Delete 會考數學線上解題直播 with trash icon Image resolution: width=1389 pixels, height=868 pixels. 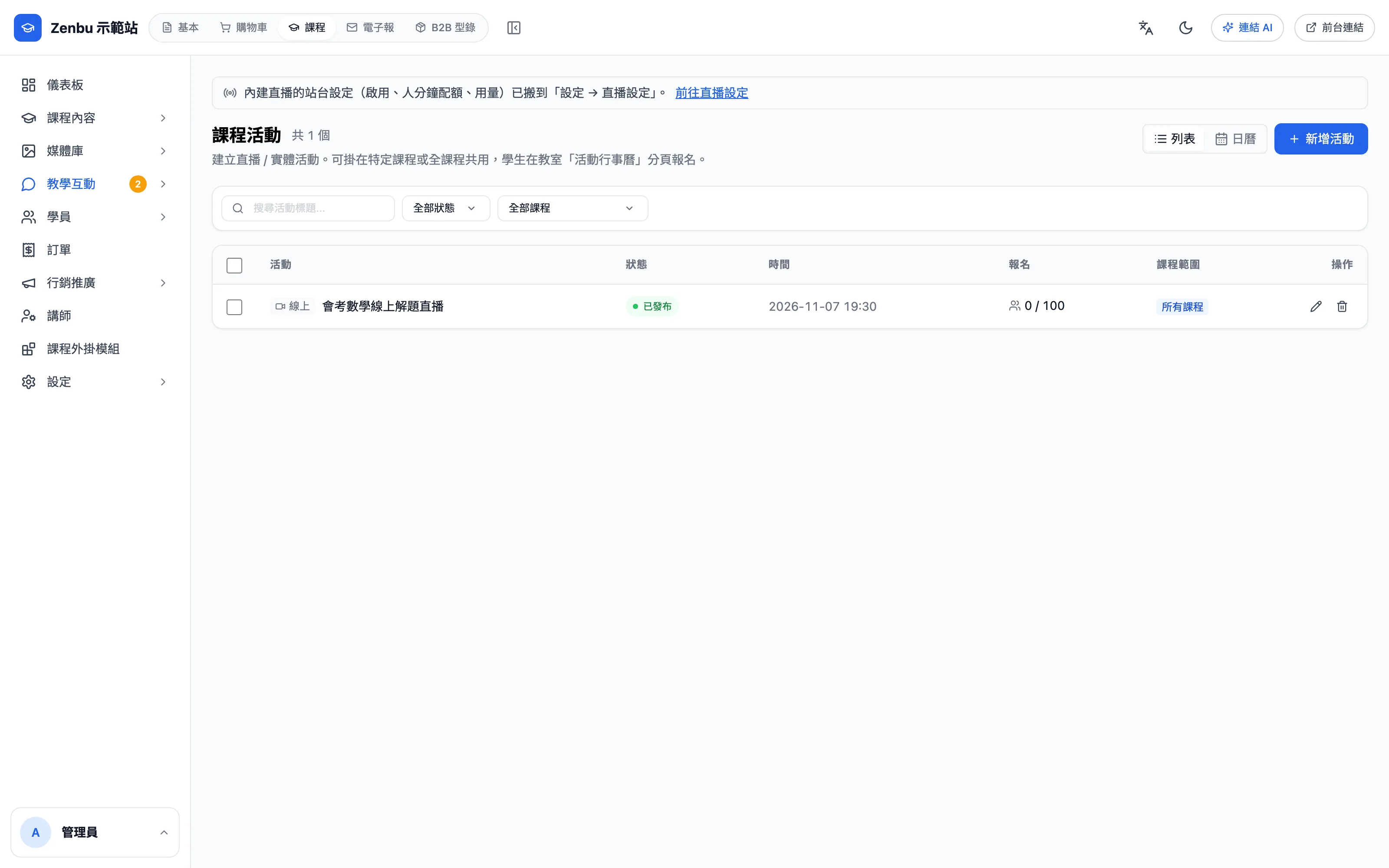[x=1342, y=306]
